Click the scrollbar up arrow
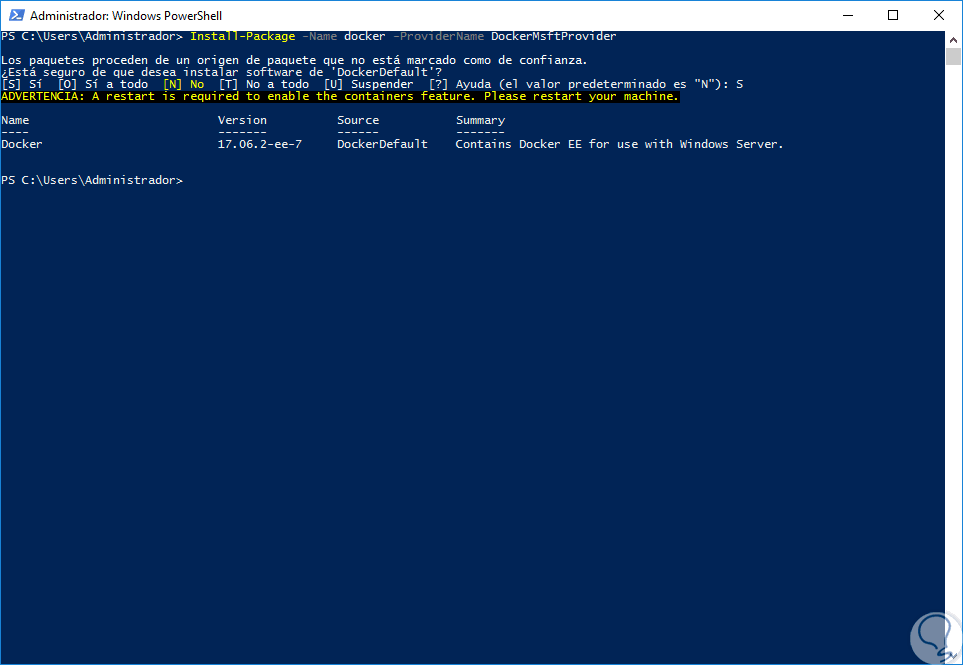Screen dimensions: 963x665 coord(954,38)
